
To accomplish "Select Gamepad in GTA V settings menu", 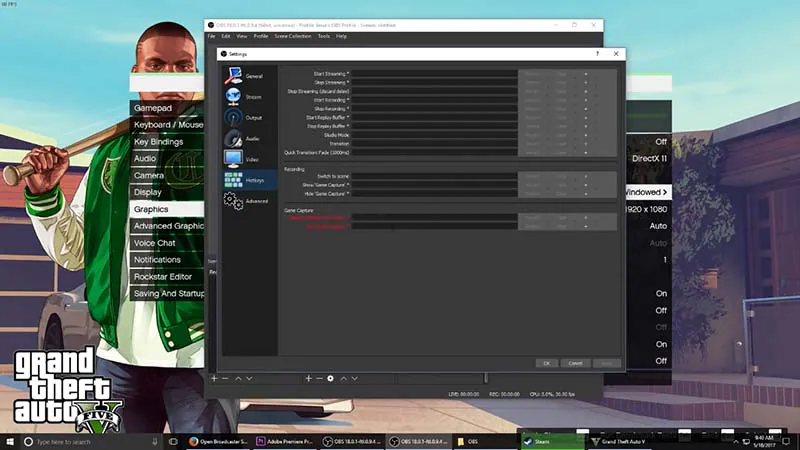I will [167, 108].
